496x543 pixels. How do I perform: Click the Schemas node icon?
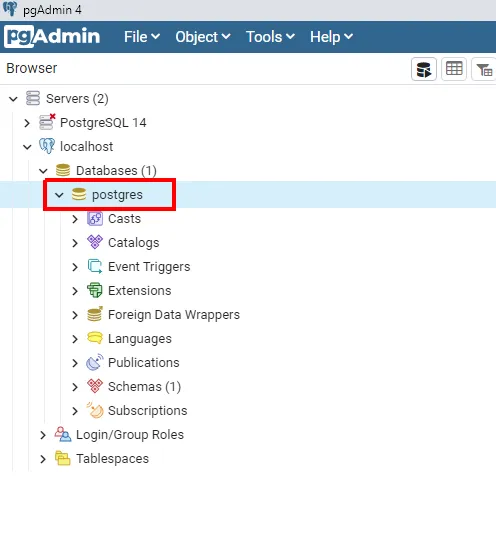[95, 386]
